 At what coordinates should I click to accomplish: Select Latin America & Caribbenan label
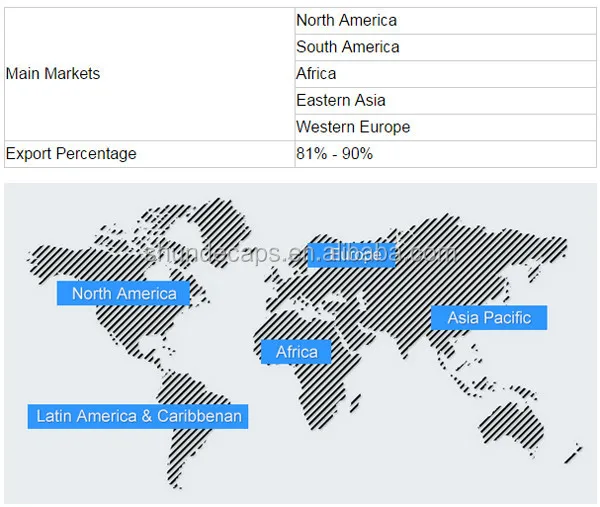click(138, 416)
